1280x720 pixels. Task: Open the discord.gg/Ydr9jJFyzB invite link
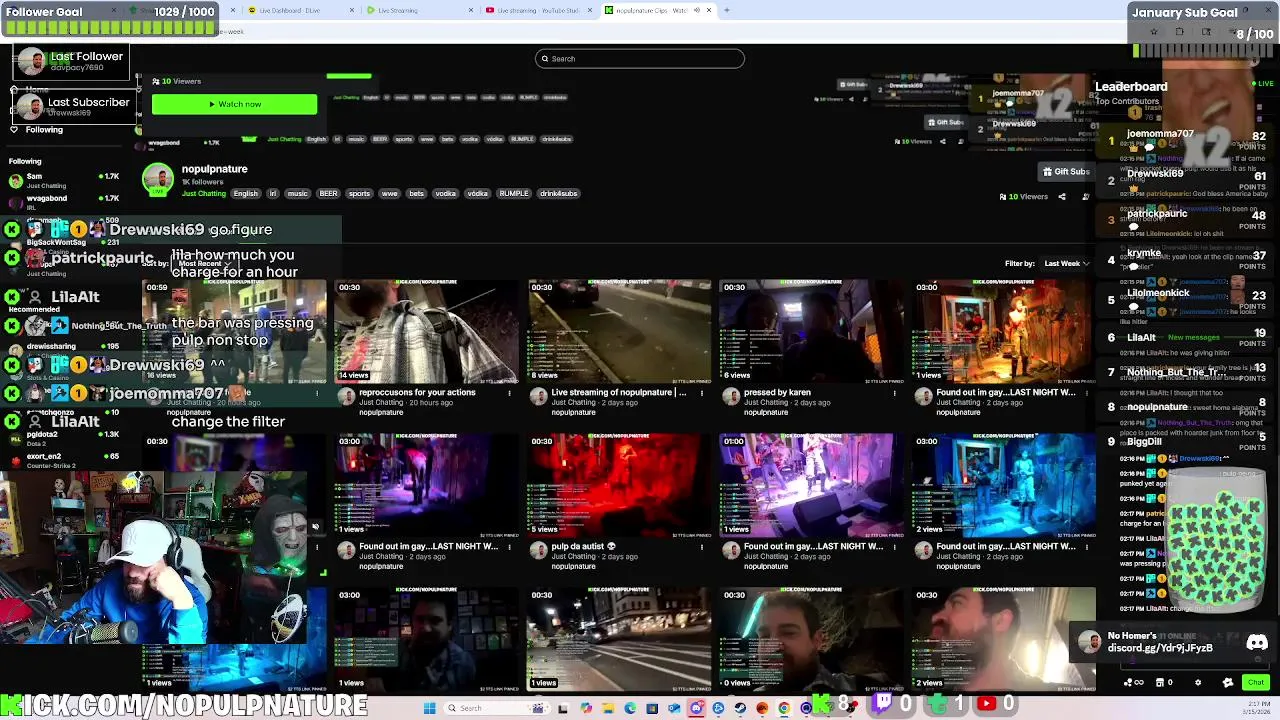pos(1160,648)
